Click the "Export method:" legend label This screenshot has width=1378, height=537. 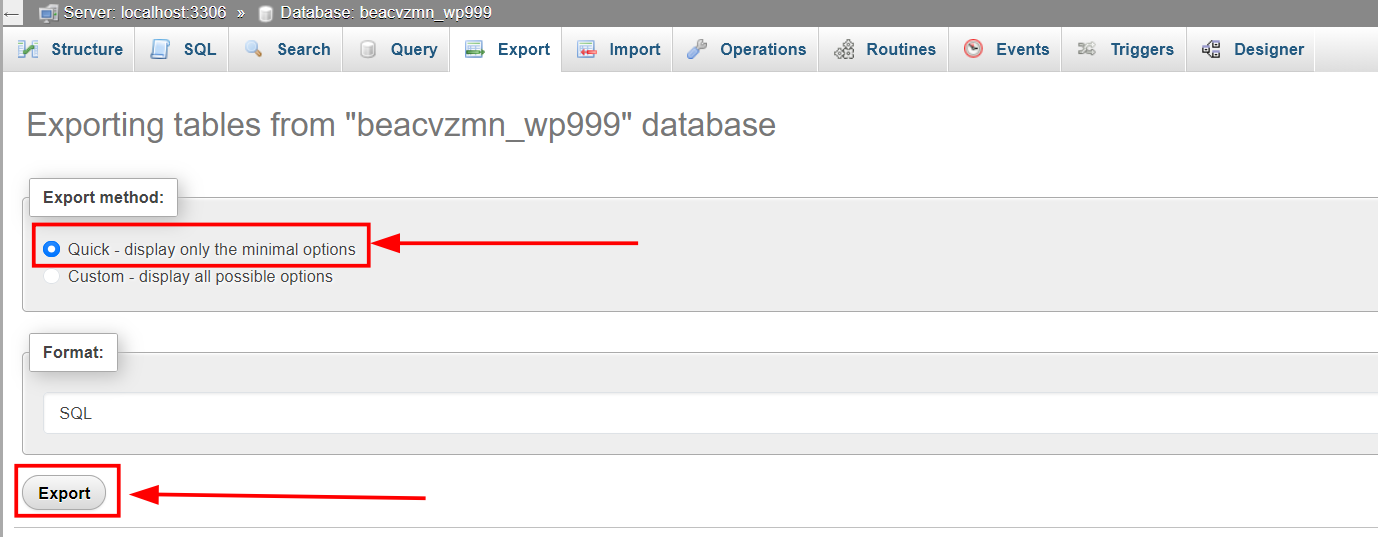[x=103, y=197]
